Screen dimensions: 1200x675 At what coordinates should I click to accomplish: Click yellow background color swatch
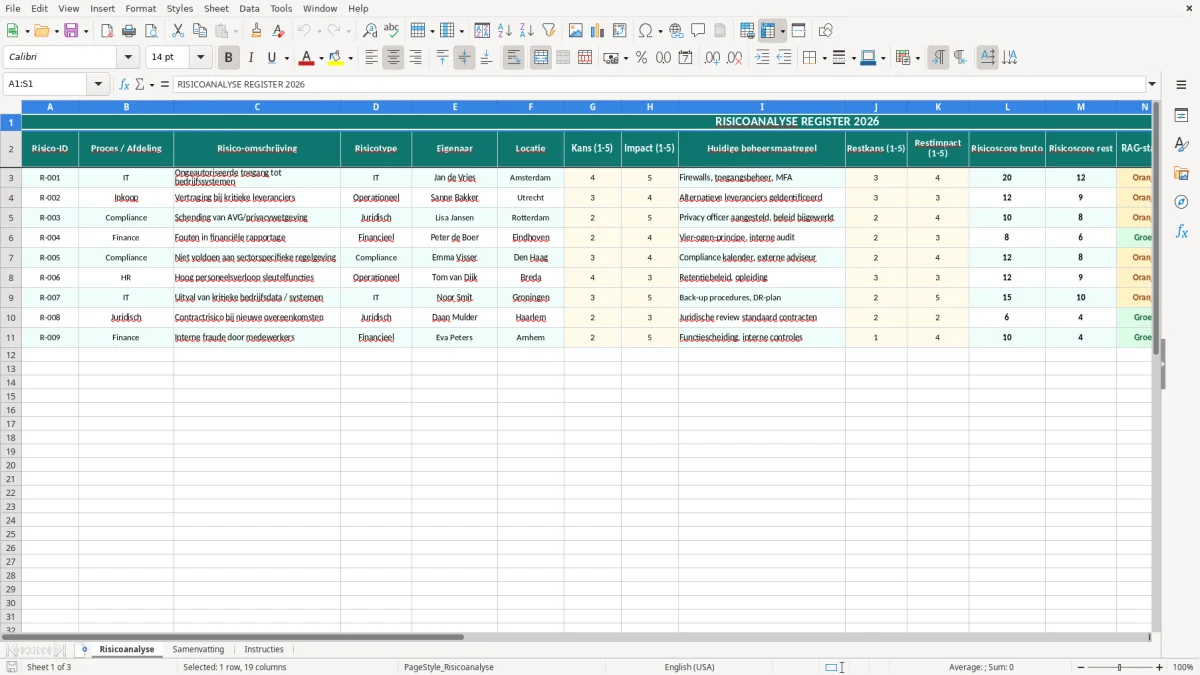[x=336, y=58]
